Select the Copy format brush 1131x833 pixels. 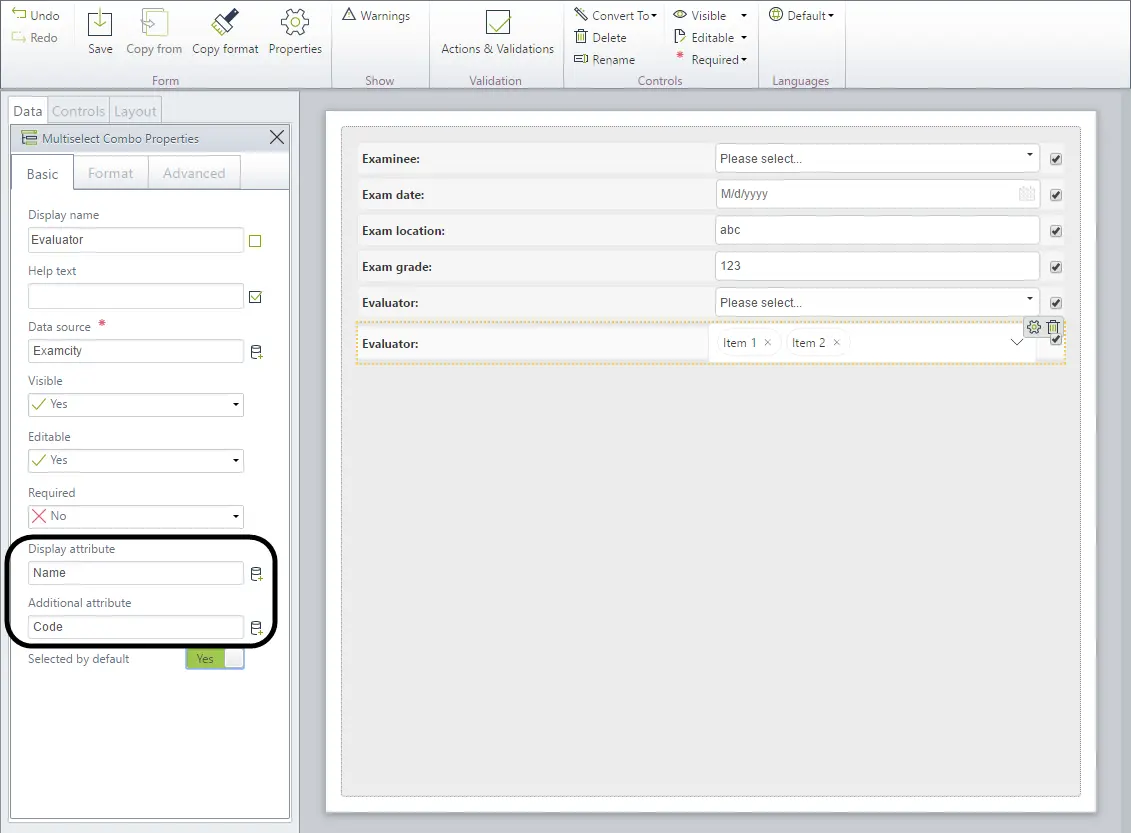(225, 32)
